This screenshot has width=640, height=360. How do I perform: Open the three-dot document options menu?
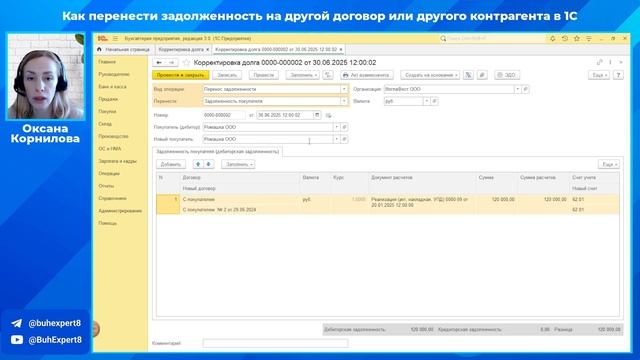pyautogui.click(x=611, y=62)
